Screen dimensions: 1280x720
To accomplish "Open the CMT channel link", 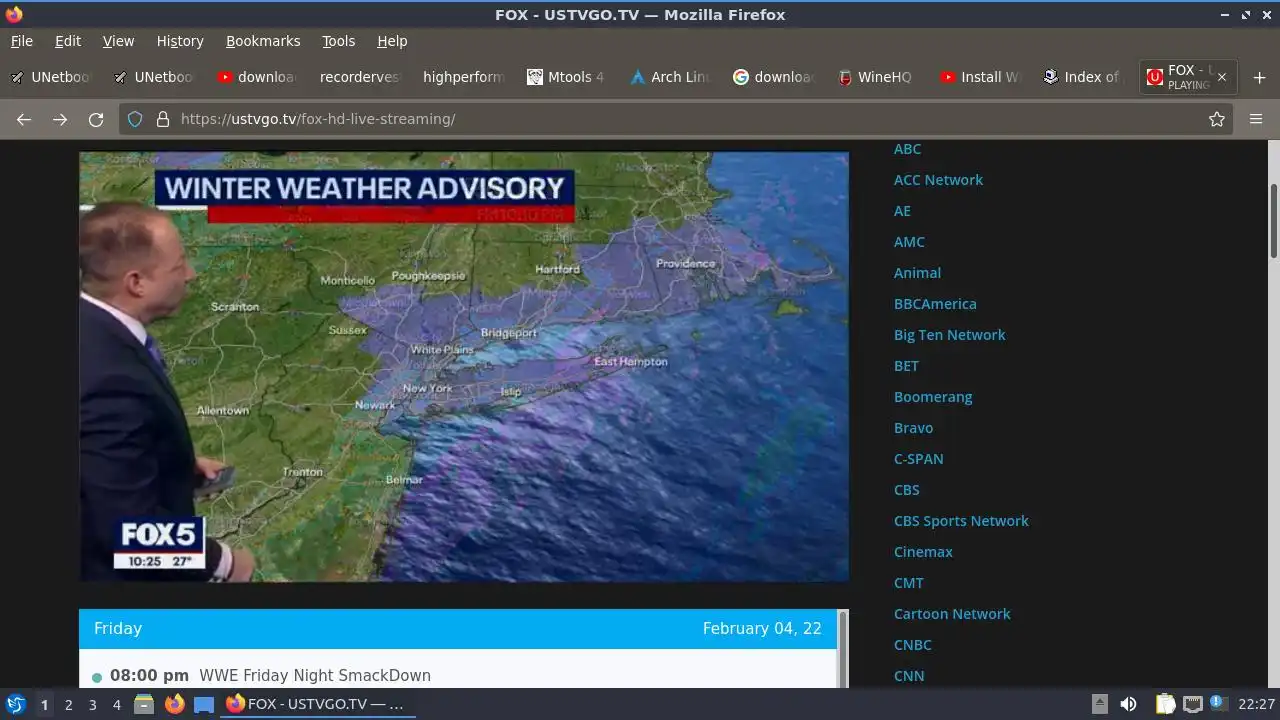I will pyautogui.click(x=908, y=583).
